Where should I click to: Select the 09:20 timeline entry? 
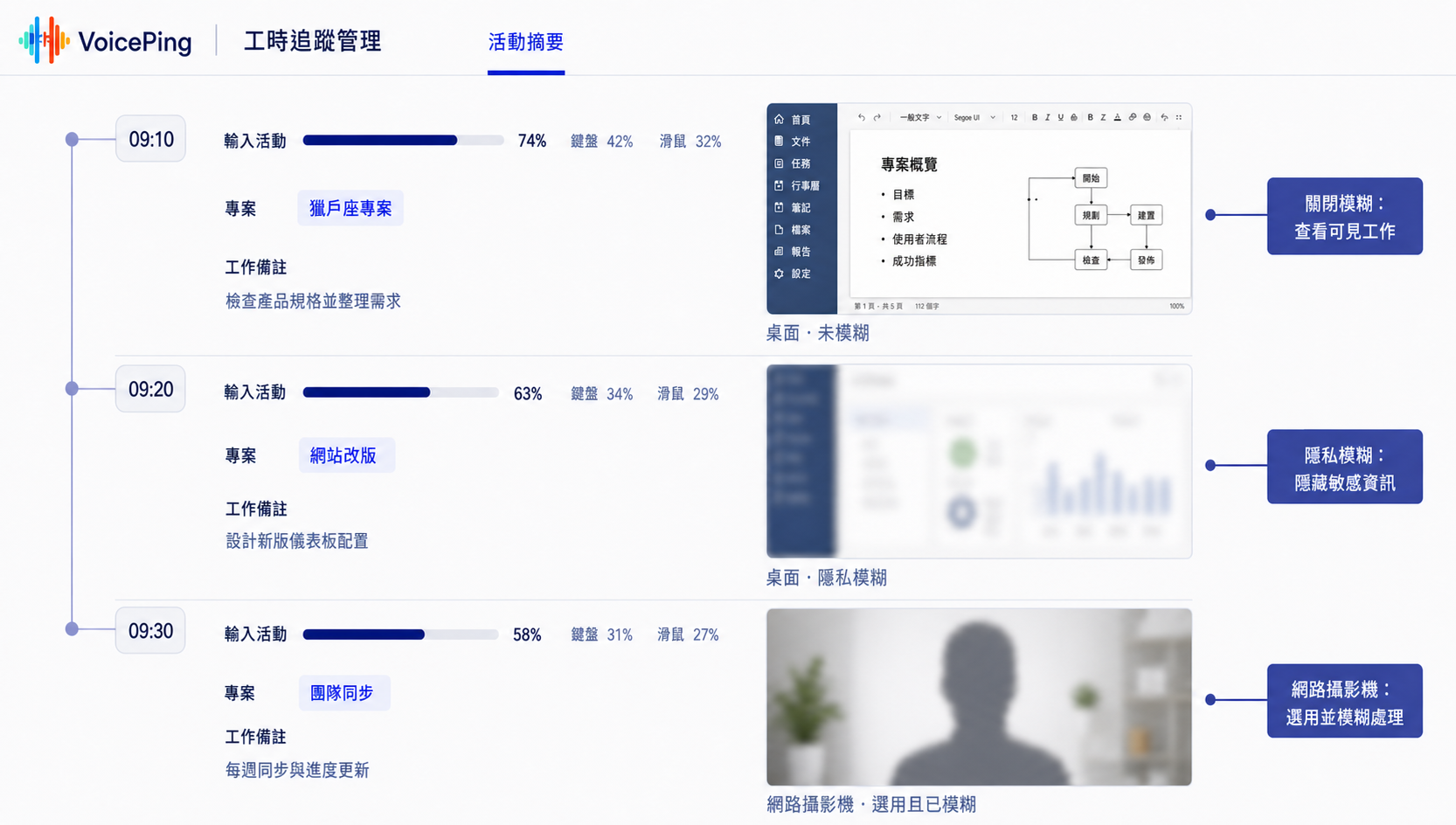tap(150, 389)
